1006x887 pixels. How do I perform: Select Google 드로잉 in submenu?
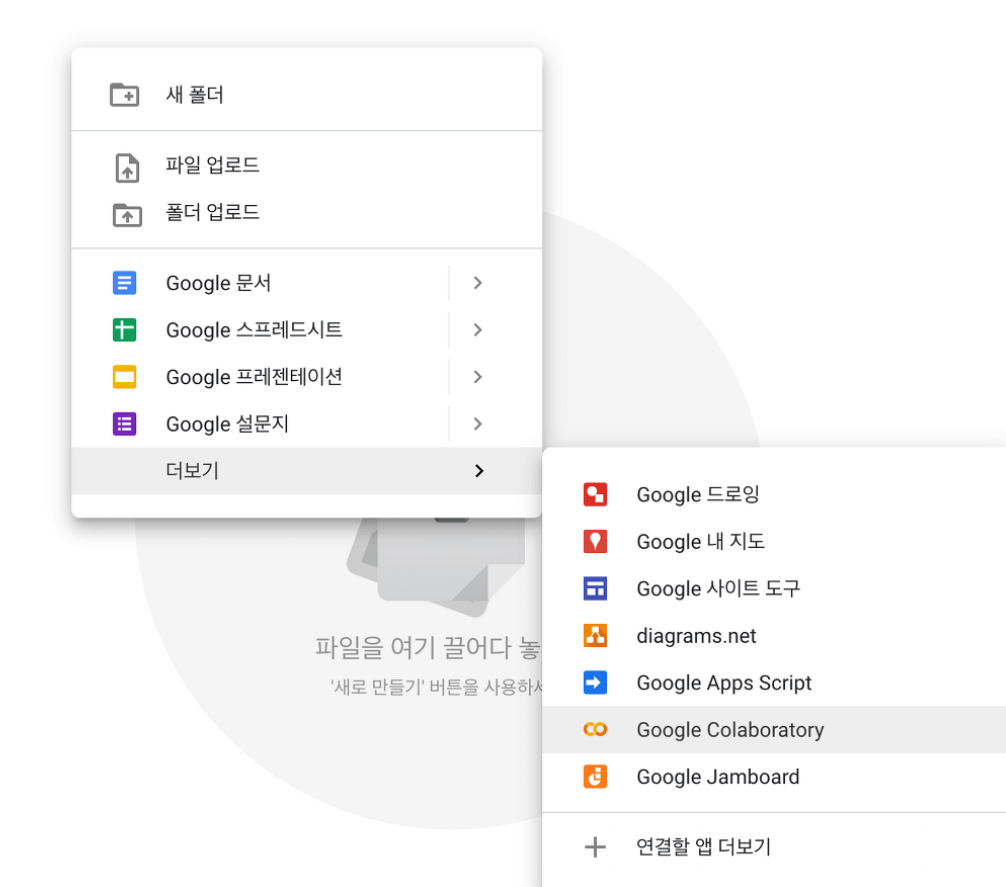(x=774, y=494)
